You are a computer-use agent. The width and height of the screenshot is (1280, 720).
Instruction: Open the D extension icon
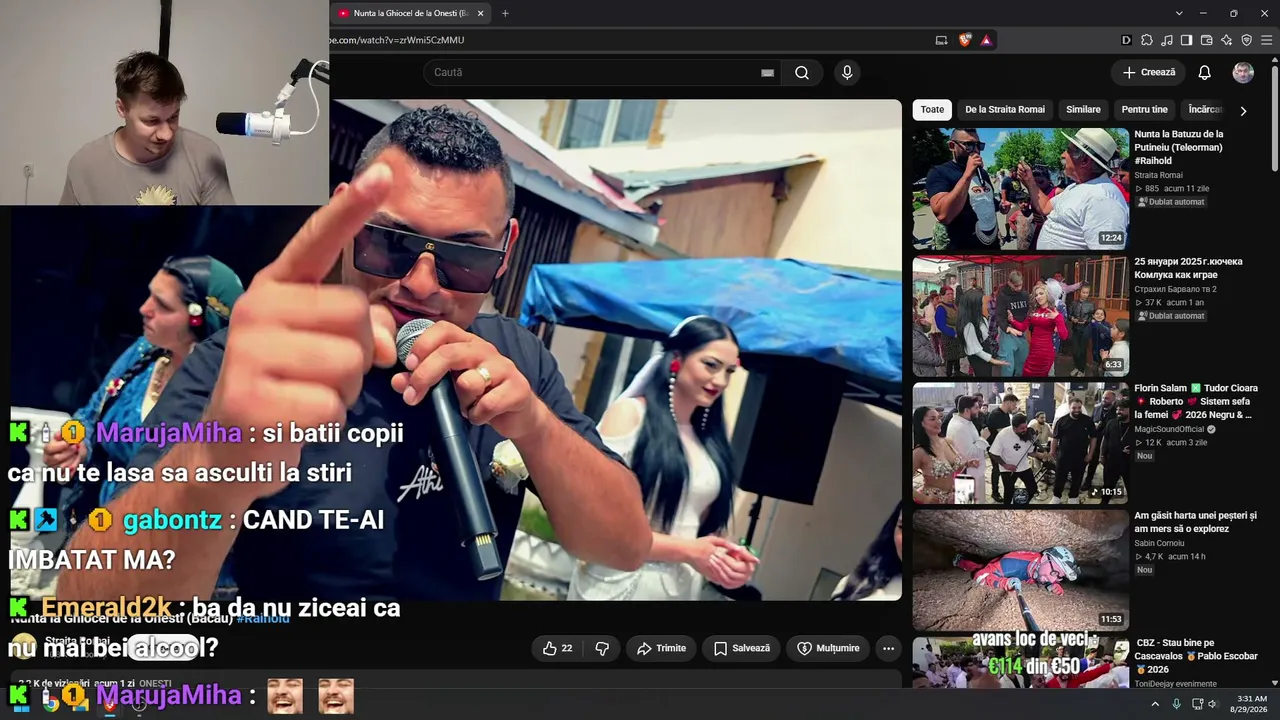point(1126,40)
